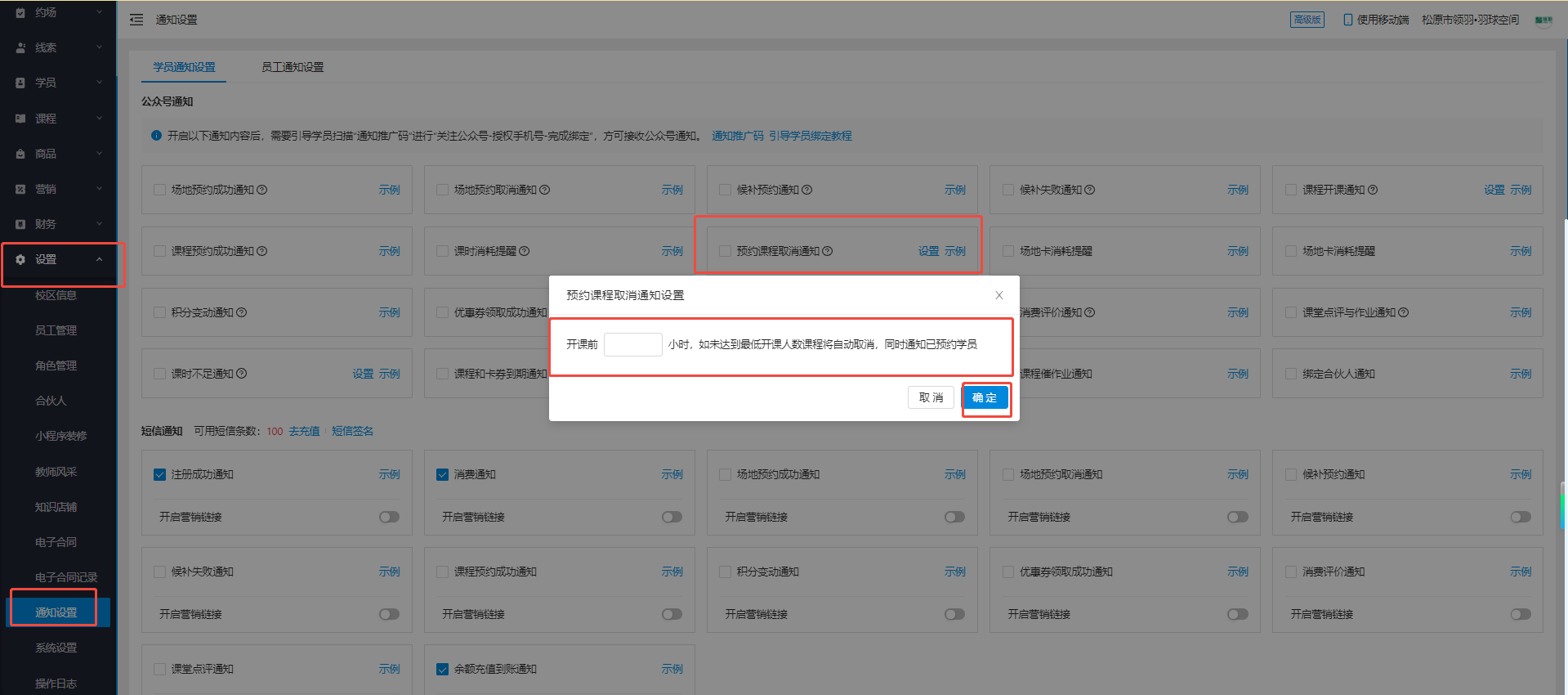Click the 设置 link on 课时不足通知 card
The height and width of the screenshot is (695, 1568).
[363, 374]
